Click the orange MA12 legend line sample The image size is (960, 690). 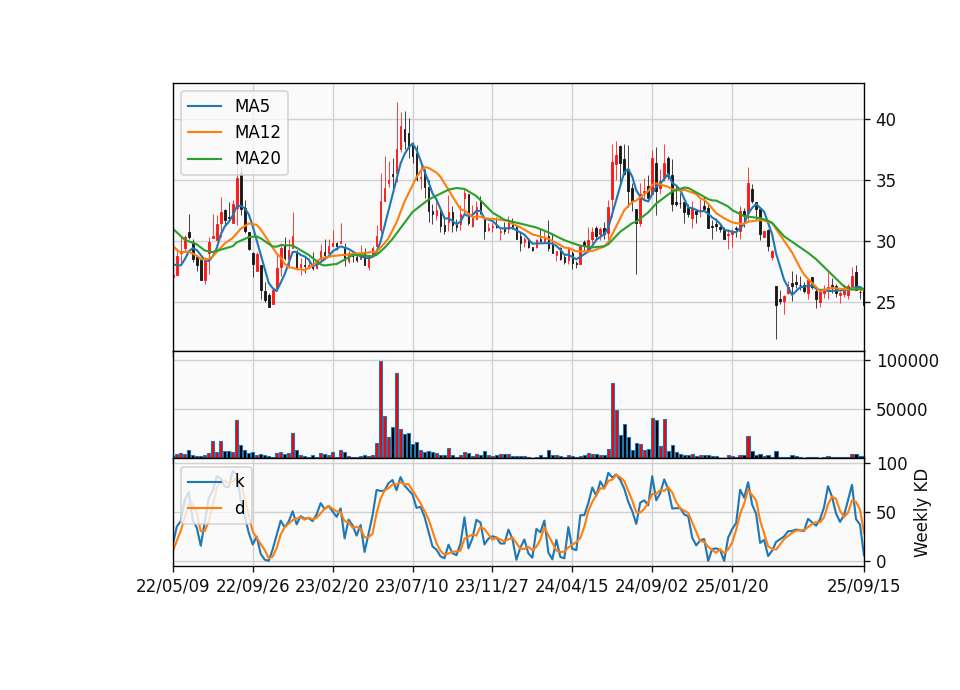(204, 132)
